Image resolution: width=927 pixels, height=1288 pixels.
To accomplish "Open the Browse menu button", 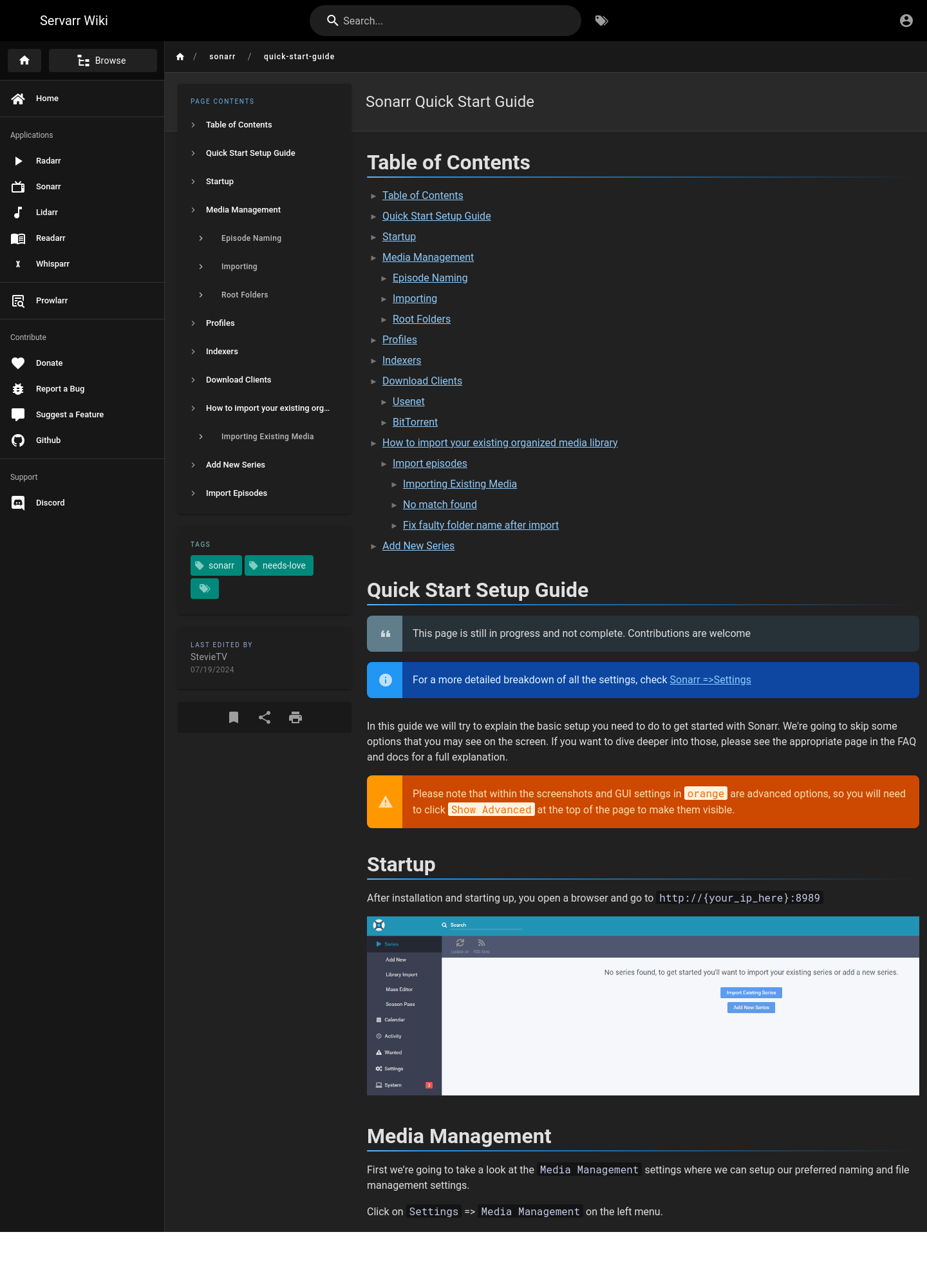I will click(x=103, y=61).
